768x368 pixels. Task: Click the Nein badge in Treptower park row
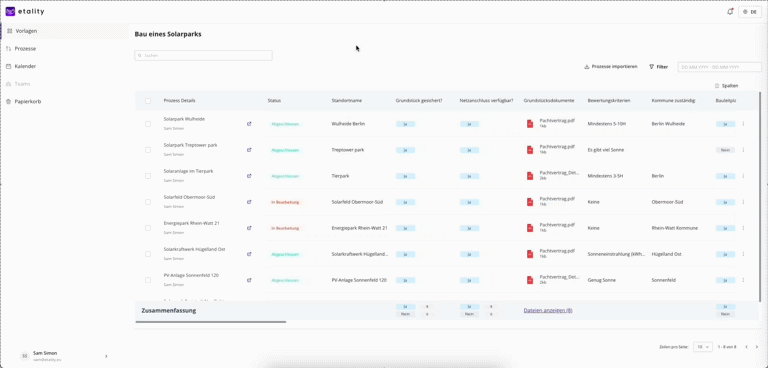(725, 150)
